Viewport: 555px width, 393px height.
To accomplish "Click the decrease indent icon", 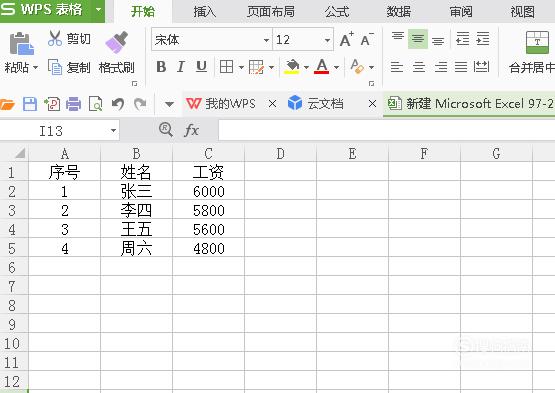I will 463,39.
